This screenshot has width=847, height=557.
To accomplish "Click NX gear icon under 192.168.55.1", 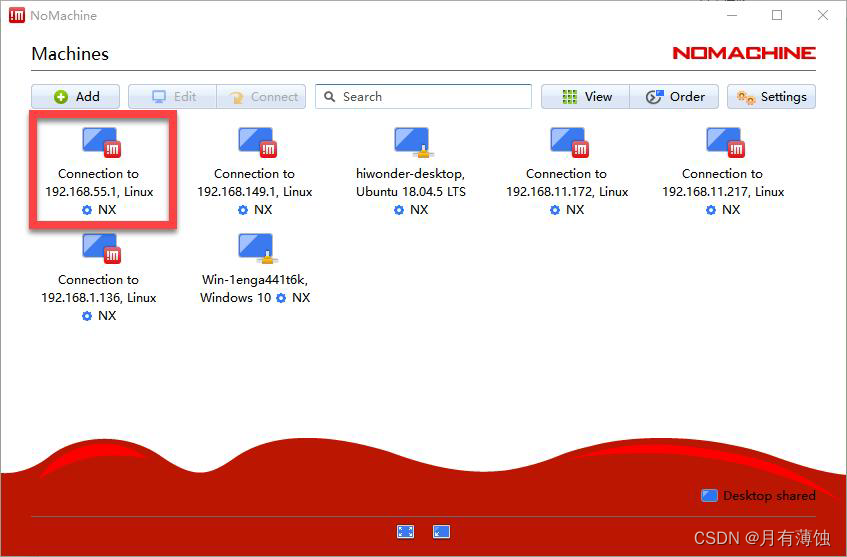I will click(87, 210).
